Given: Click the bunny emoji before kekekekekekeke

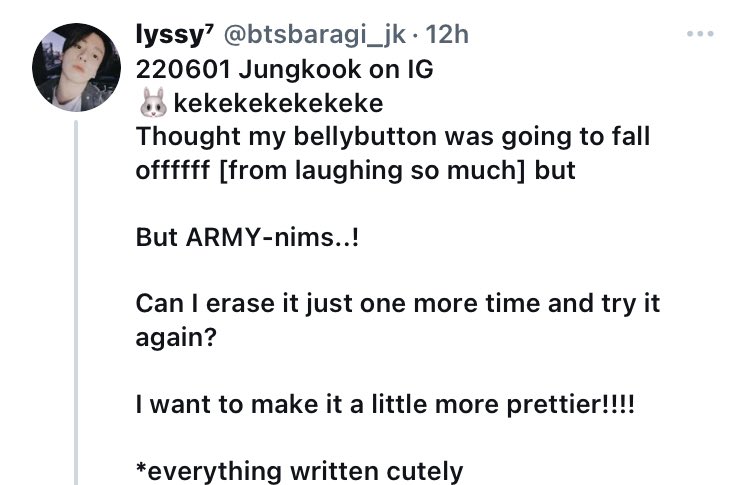Looking at the screenshot, I should [x=153, y=102].
